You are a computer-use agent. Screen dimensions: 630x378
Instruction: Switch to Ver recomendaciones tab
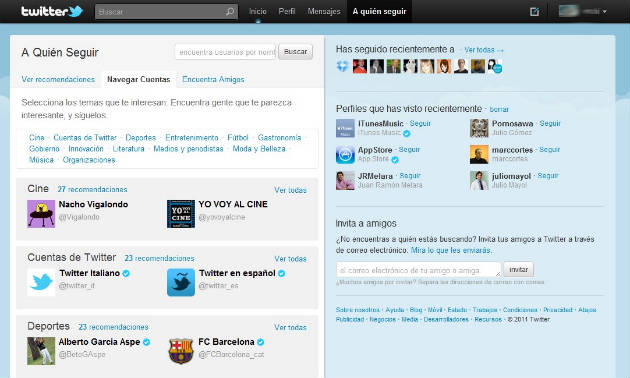tap(58, 79)
